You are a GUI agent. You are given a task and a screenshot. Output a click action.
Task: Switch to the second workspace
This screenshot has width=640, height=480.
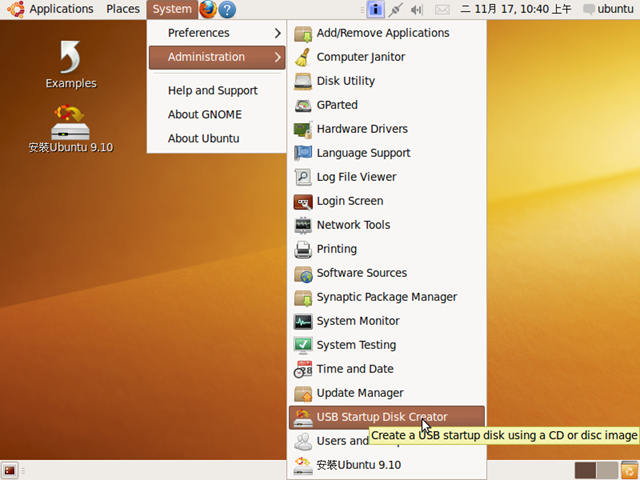607,471
